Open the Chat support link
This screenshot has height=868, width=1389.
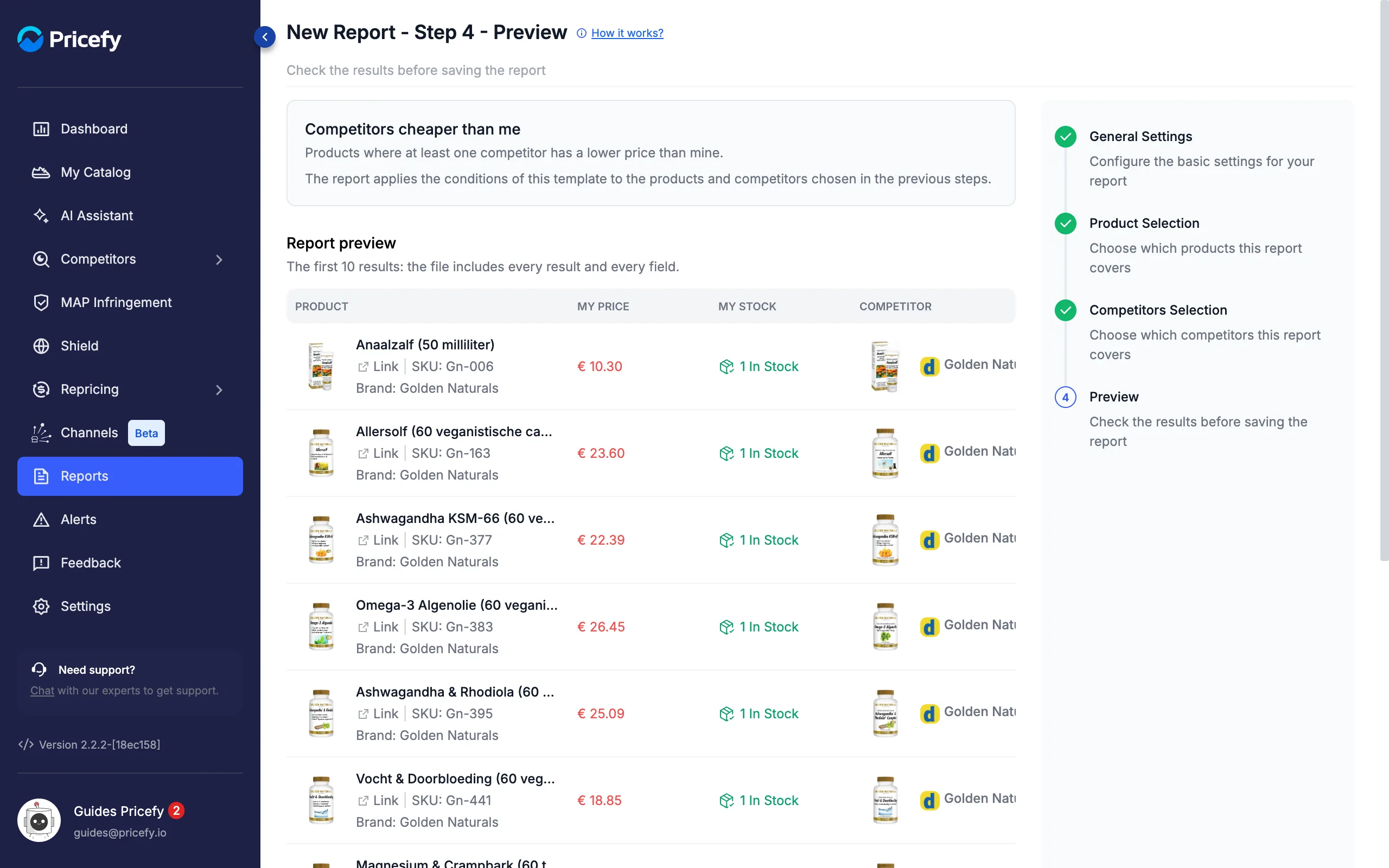click(42, 691)
